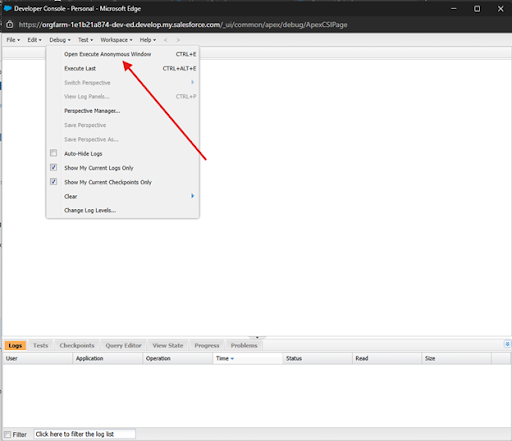
Task: Open the View State tab
Action: pos(168,345)
